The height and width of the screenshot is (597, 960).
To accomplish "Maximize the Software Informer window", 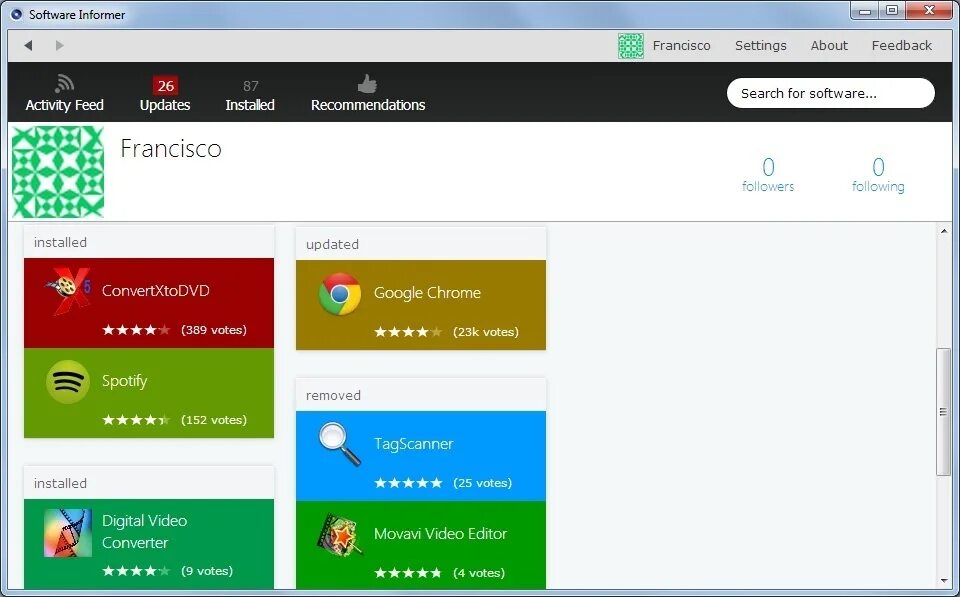I will pyautogui.click(x=891, y=10).
